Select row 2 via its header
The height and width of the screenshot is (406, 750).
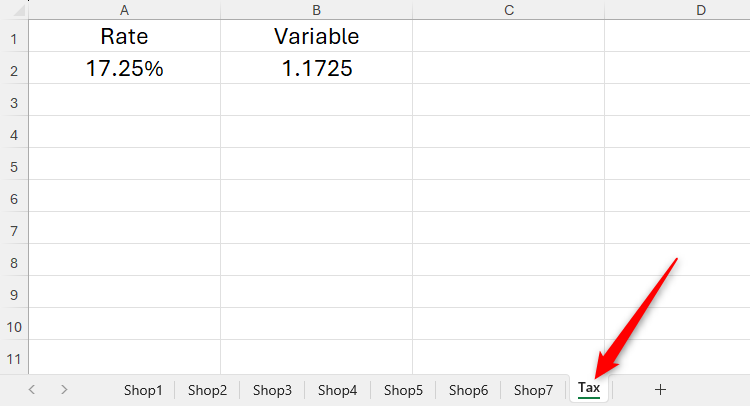(x=14, y=70)
